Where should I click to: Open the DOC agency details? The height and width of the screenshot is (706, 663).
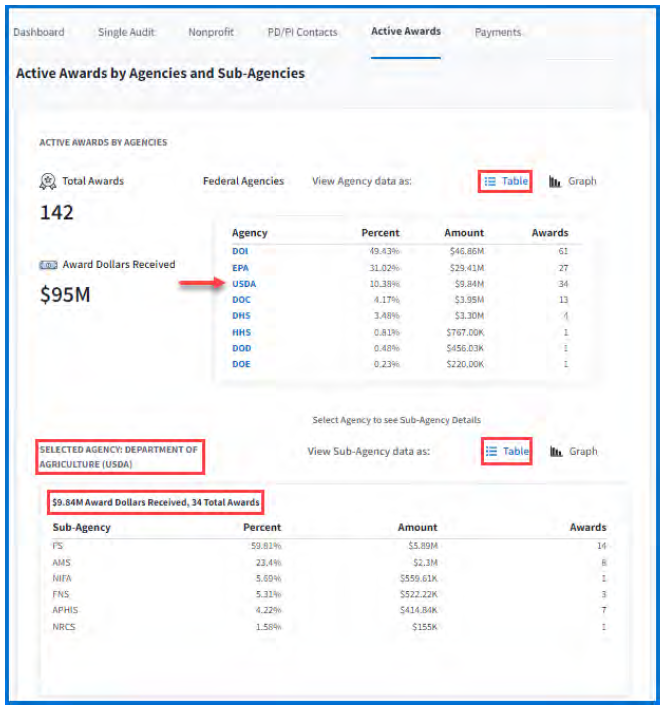coord(241,299)
